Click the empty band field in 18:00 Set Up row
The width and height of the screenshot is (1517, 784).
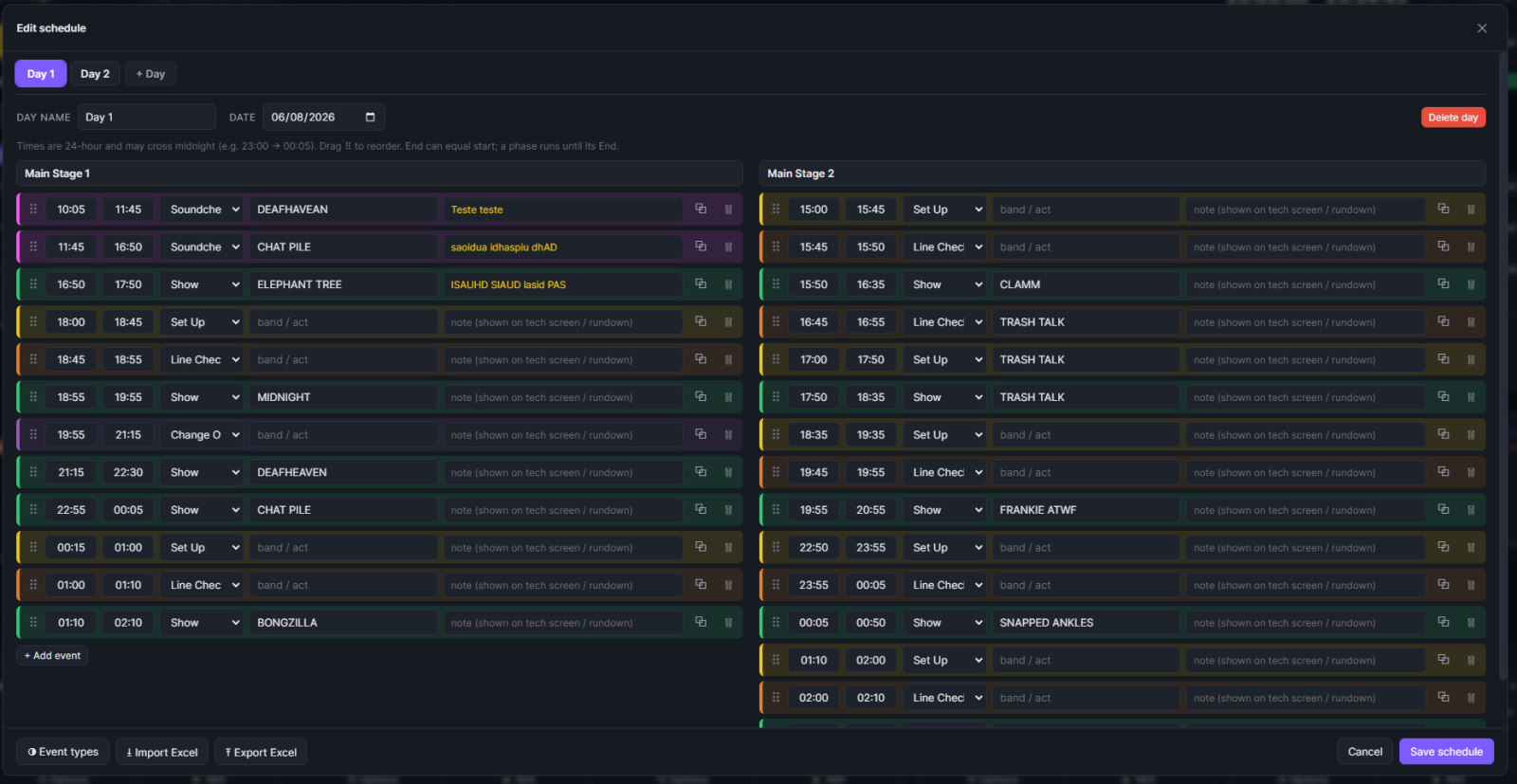[343, 322]
